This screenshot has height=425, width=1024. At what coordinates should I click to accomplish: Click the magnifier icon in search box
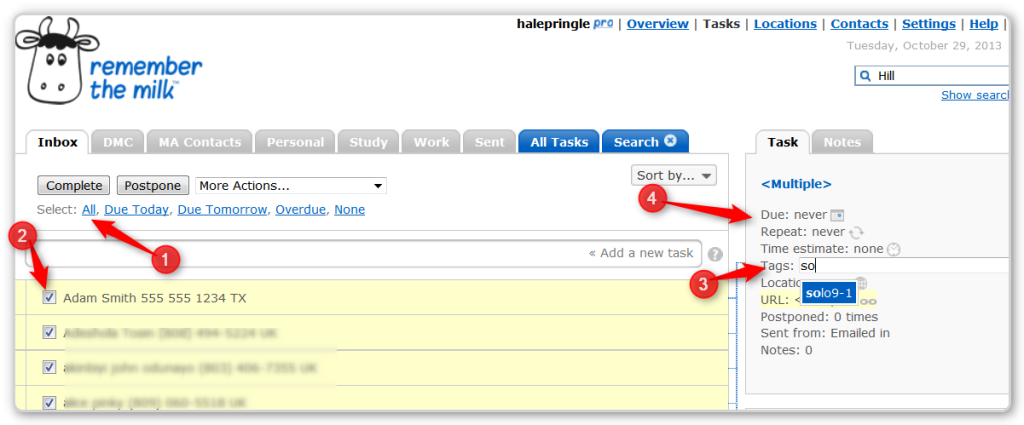866,76
